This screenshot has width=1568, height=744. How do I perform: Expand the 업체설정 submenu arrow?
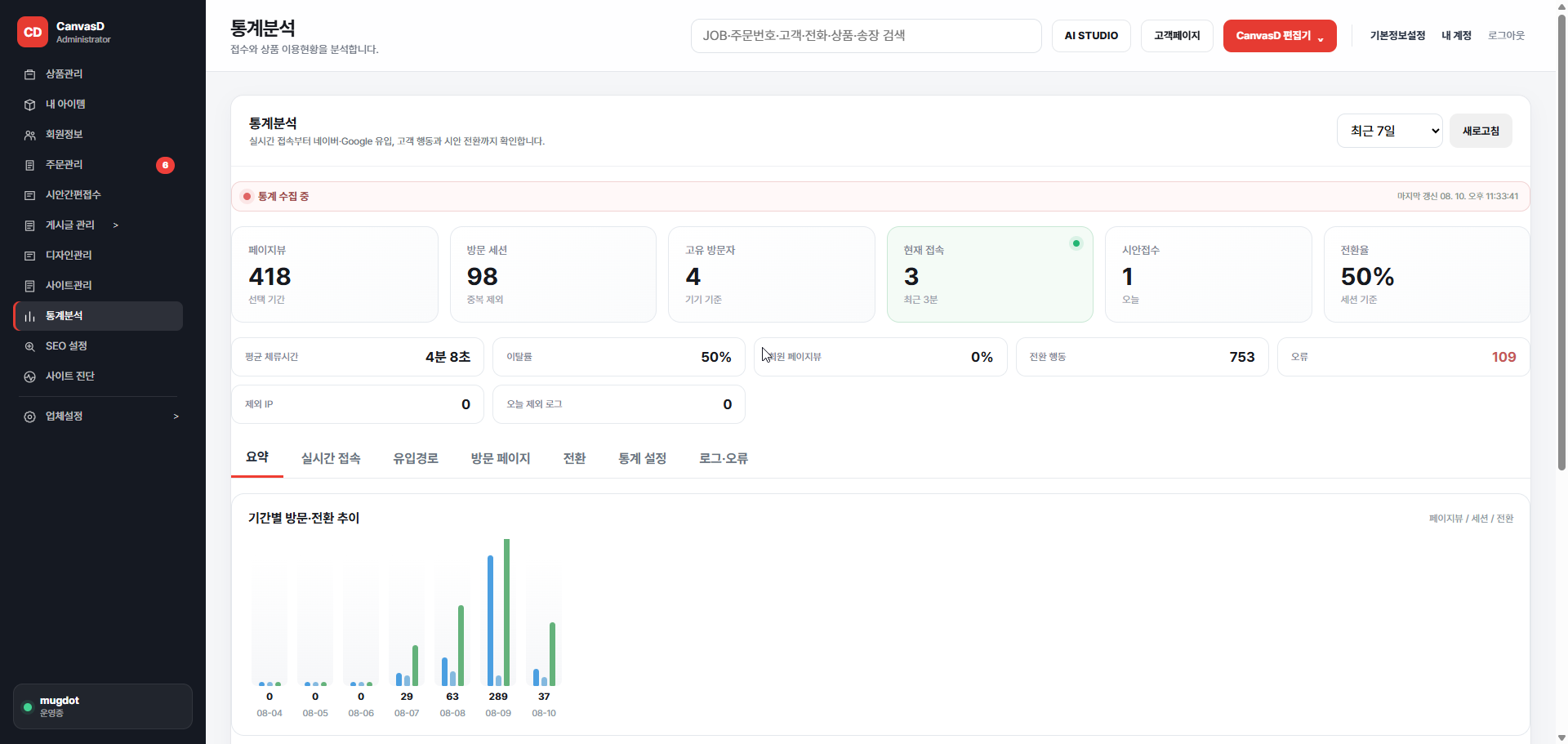(176, 417)
